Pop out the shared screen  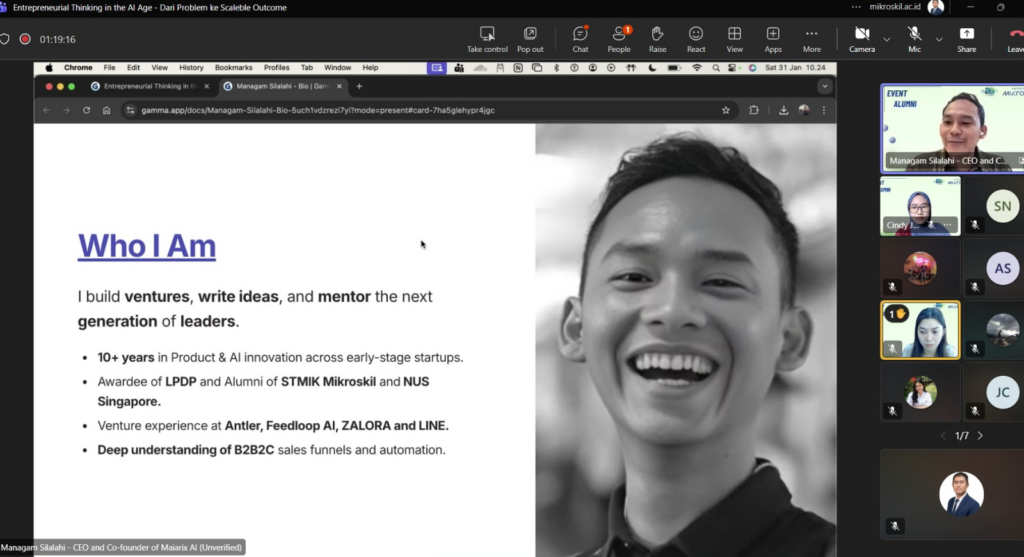pos(530,39)
